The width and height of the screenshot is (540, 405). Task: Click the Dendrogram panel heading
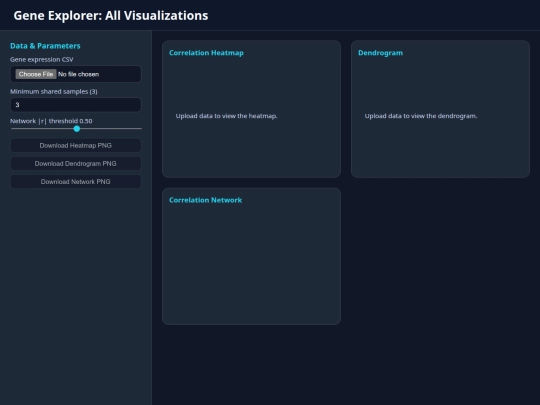coord(381,53)
